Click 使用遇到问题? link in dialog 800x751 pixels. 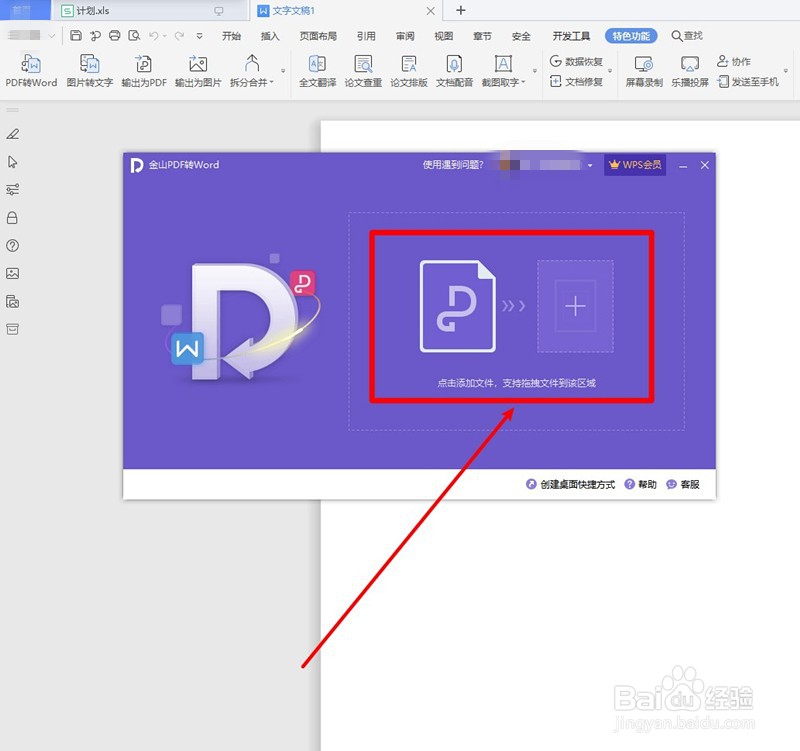click(453, 165)
